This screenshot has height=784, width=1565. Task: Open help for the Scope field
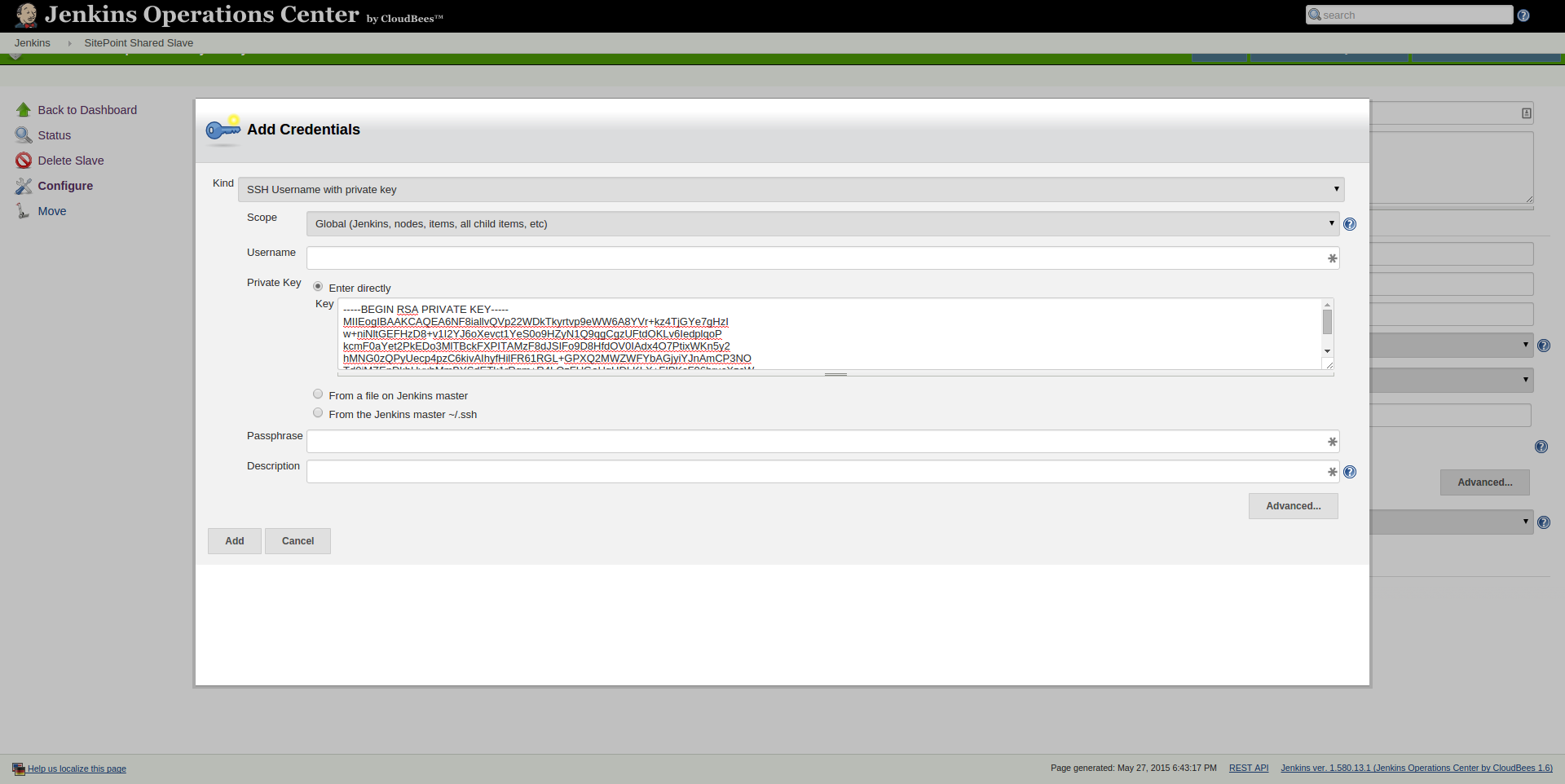[1350, 224]
